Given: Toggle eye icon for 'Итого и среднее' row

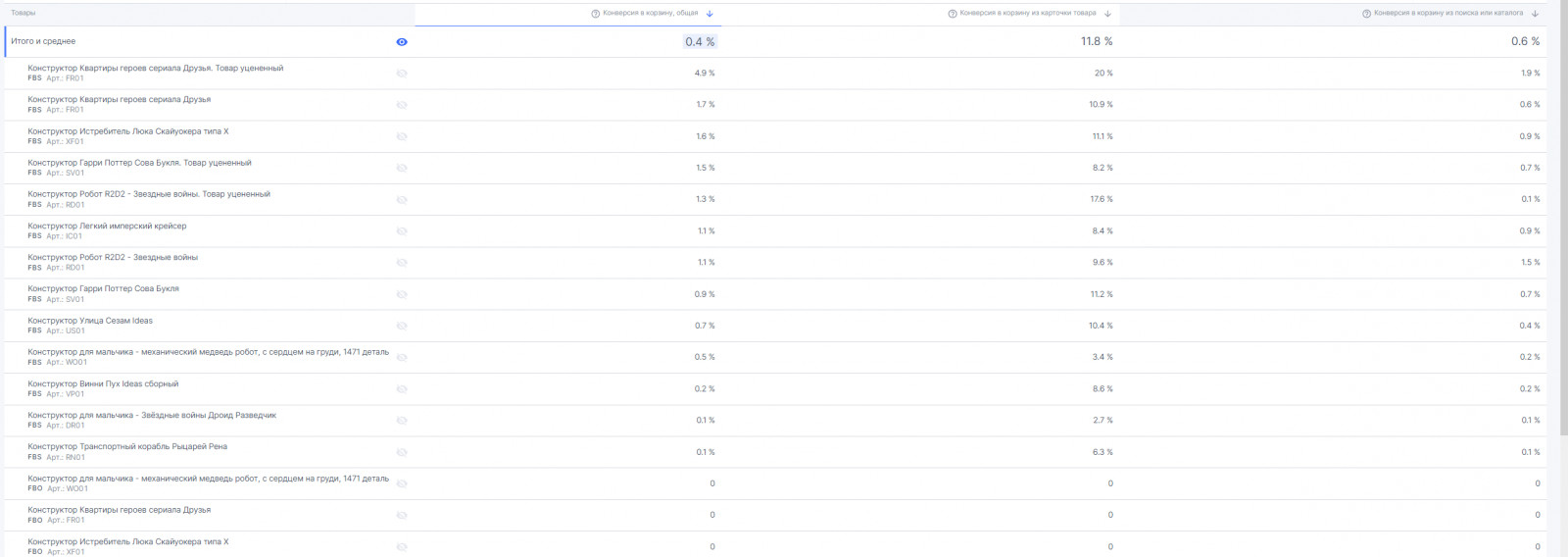Looking at the screenshot, I should [402, 42].
